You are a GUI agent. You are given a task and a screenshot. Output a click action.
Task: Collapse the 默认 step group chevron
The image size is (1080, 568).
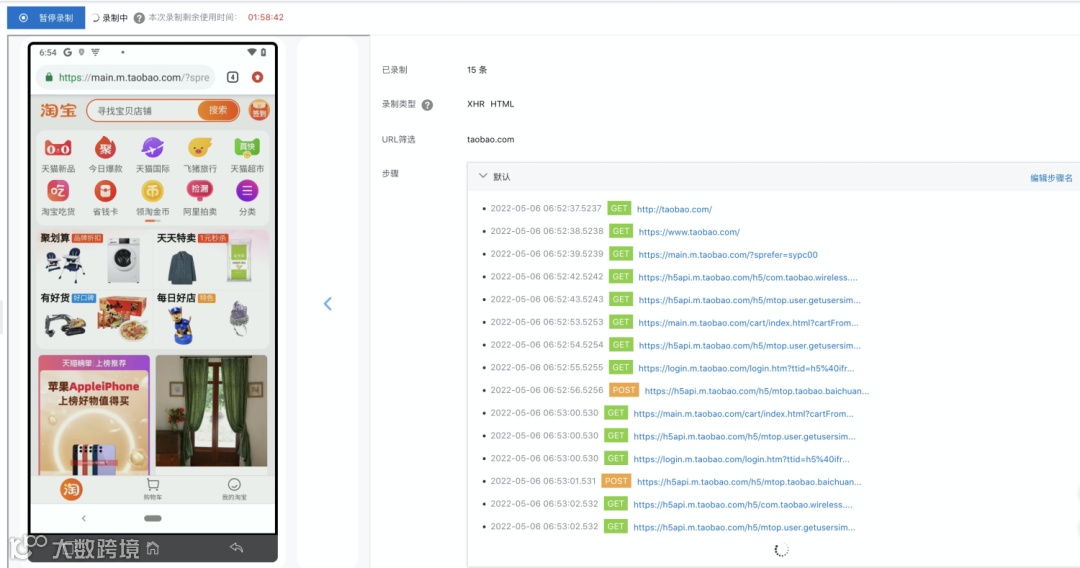pyautogui.click(x=483, y=176)
